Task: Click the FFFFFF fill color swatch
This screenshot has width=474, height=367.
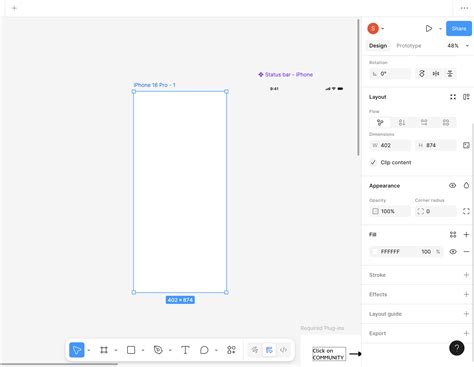Action: (375, 252)
